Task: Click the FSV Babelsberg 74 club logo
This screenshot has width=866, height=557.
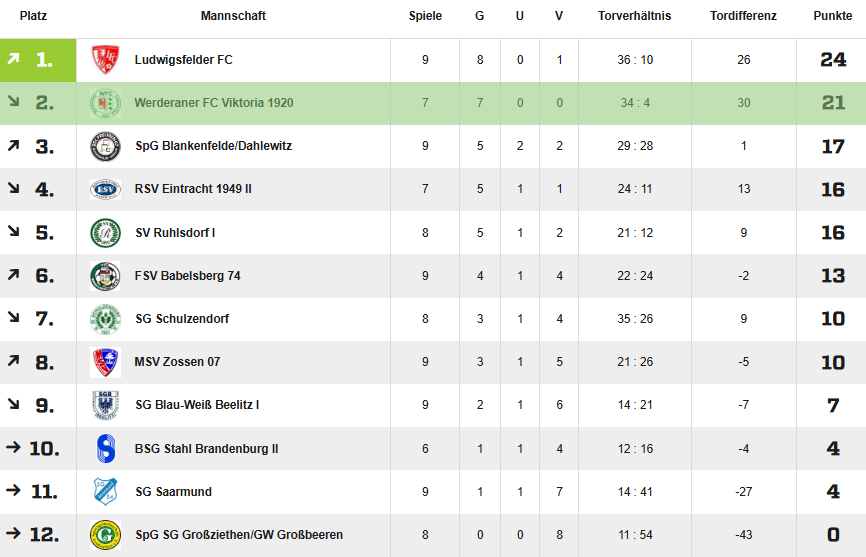Action: click(x=105, y=276)
